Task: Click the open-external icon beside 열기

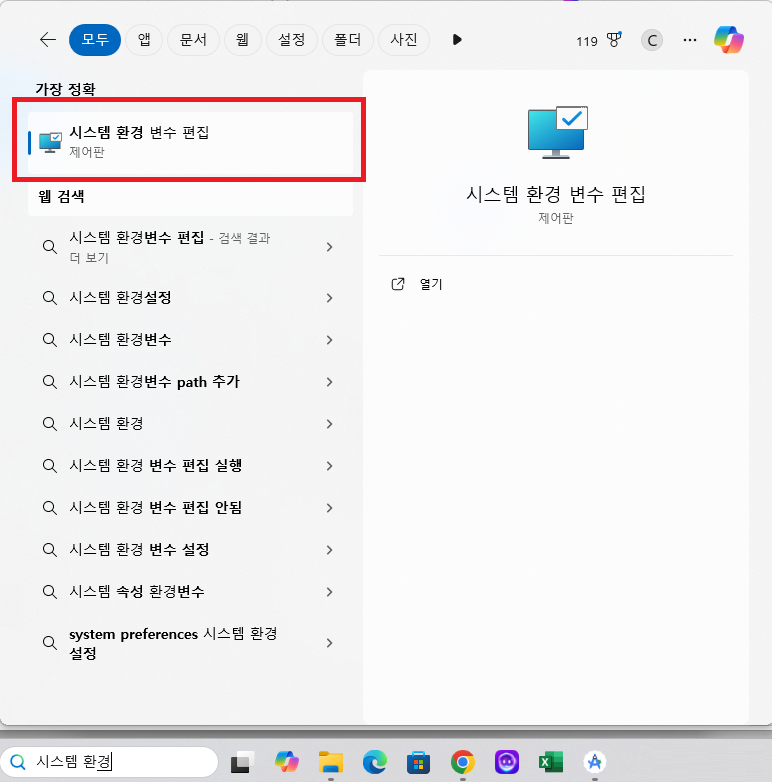Action: click(398, 284)
